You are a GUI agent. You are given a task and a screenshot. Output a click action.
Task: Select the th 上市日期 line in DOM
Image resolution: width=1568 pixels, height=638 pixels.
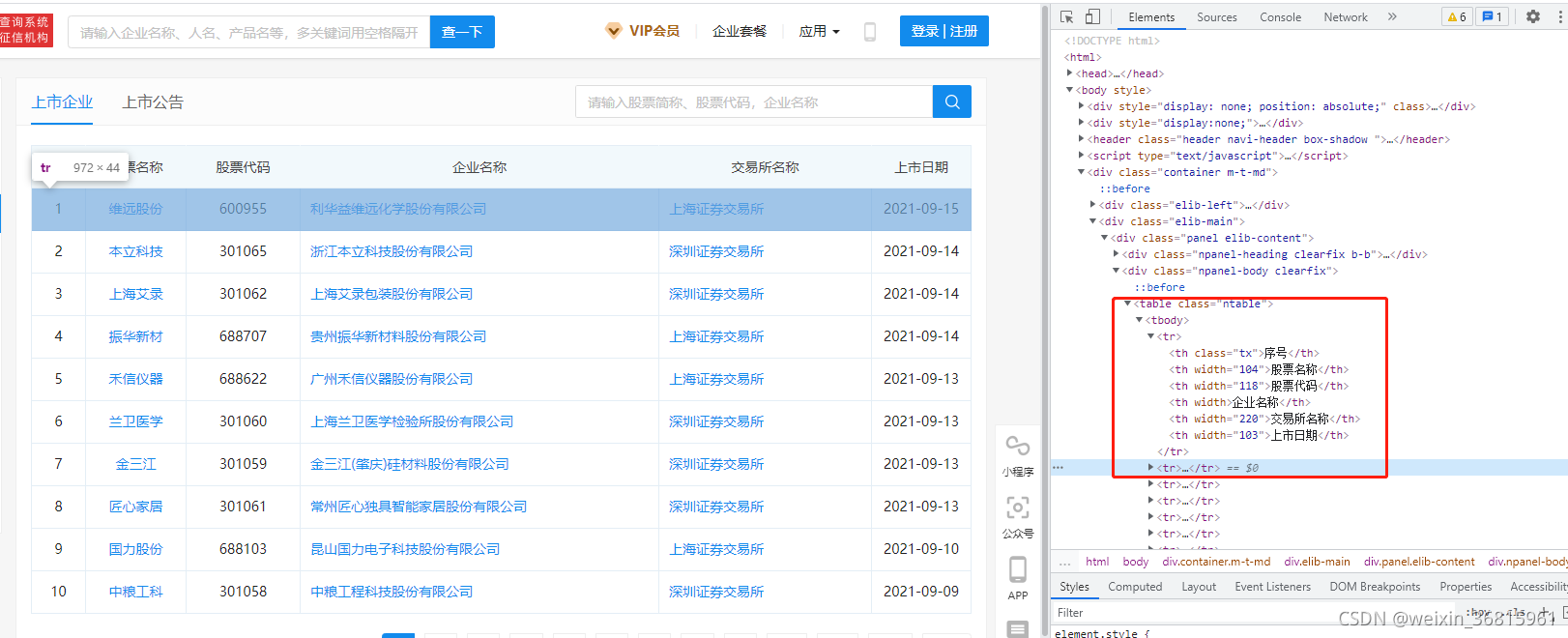click(1258, 435)
